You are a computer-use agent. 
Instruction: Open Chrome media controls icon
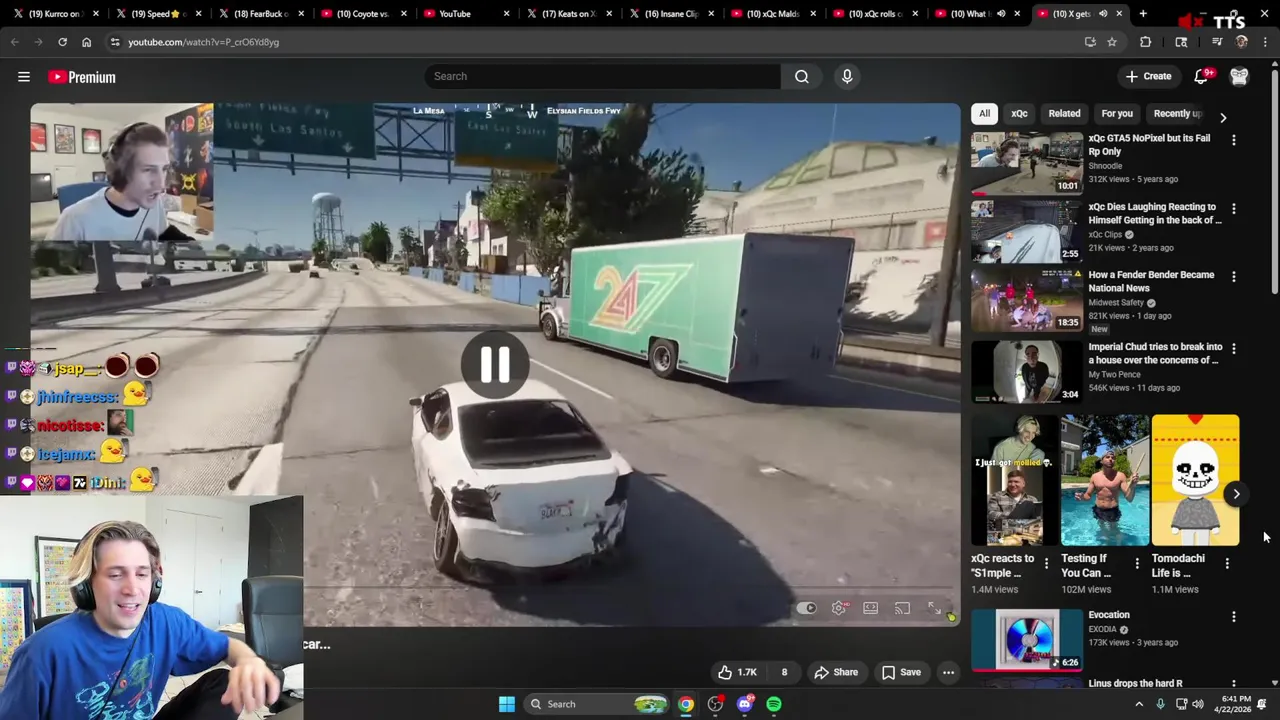(1217, 42)
